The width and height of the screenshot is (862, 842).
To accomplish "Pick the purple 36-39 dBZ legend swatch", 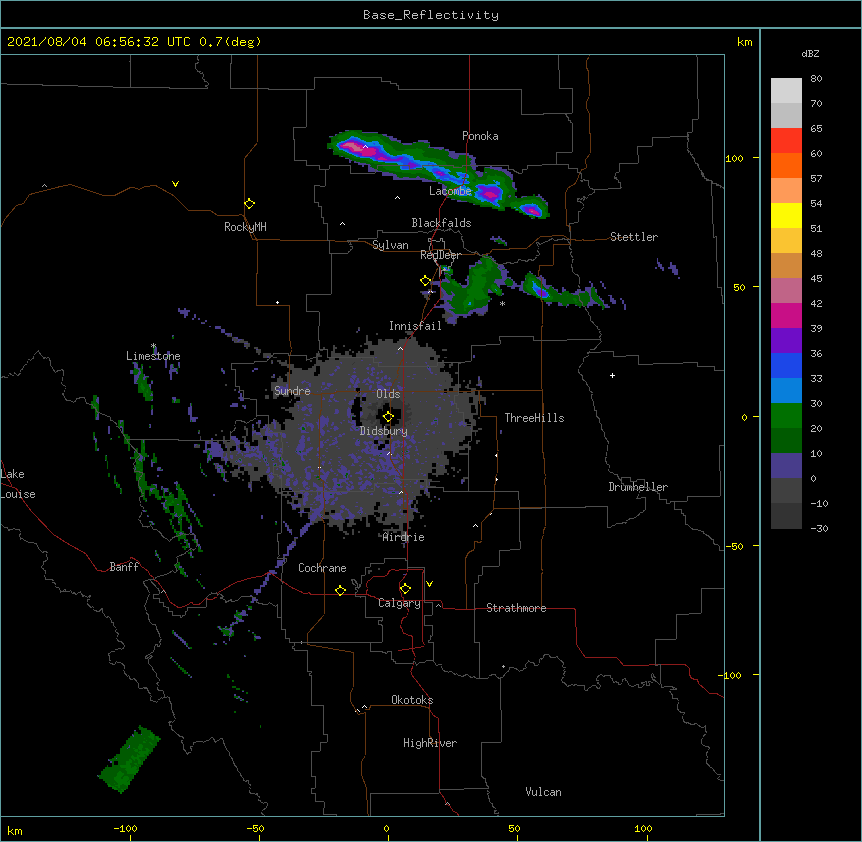I will [786, 341].
